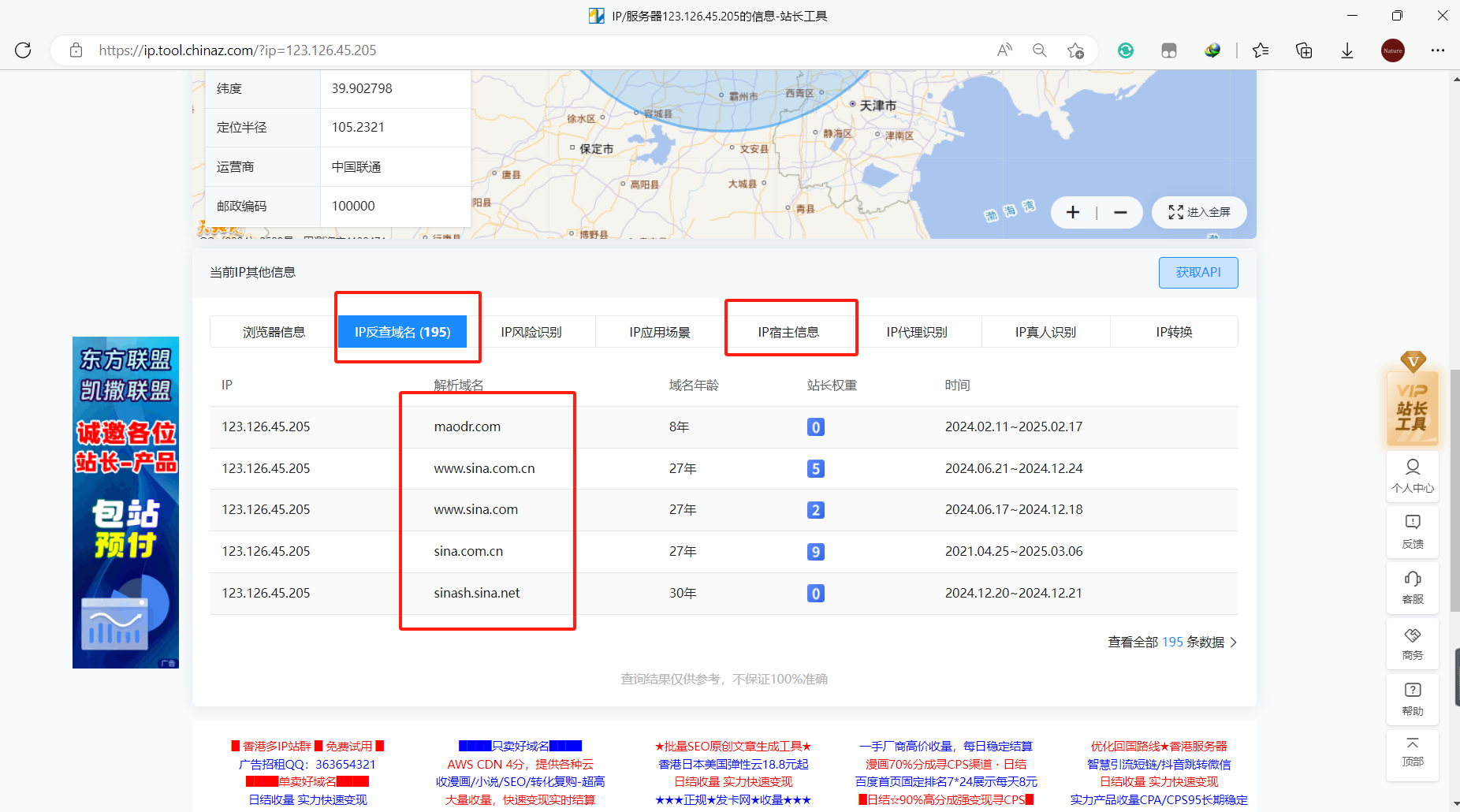This screenshot has width=1460, height=812.
Task: Zoom in on the map
Action: (x=1073, y=212)
